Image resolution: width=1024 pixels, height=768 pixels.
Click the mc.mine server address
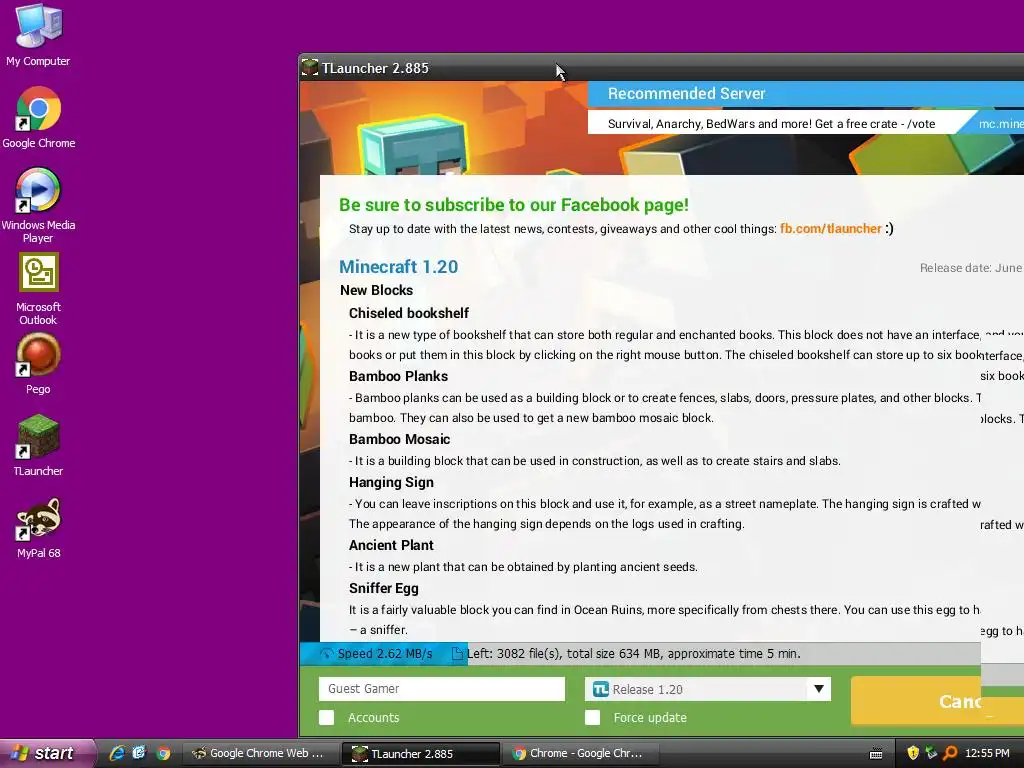pyautogui.click(x=1000, y=123)
